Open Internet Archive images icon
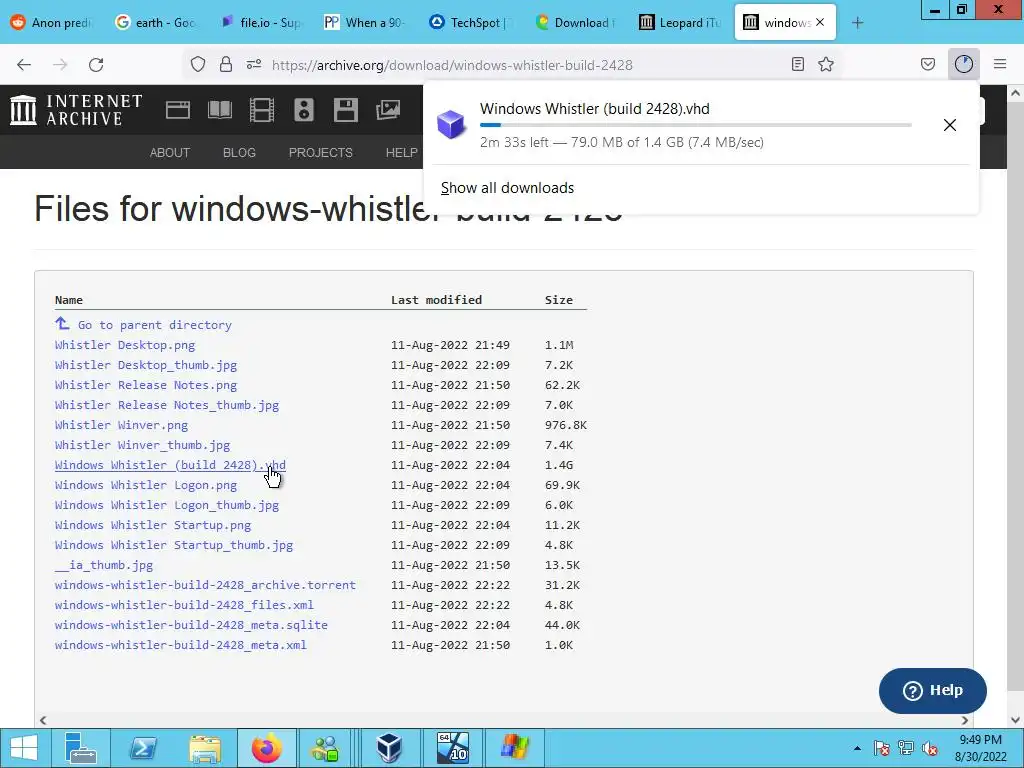Image resolution: width=1024 pixels, height=768 pixels. [388, 110]
